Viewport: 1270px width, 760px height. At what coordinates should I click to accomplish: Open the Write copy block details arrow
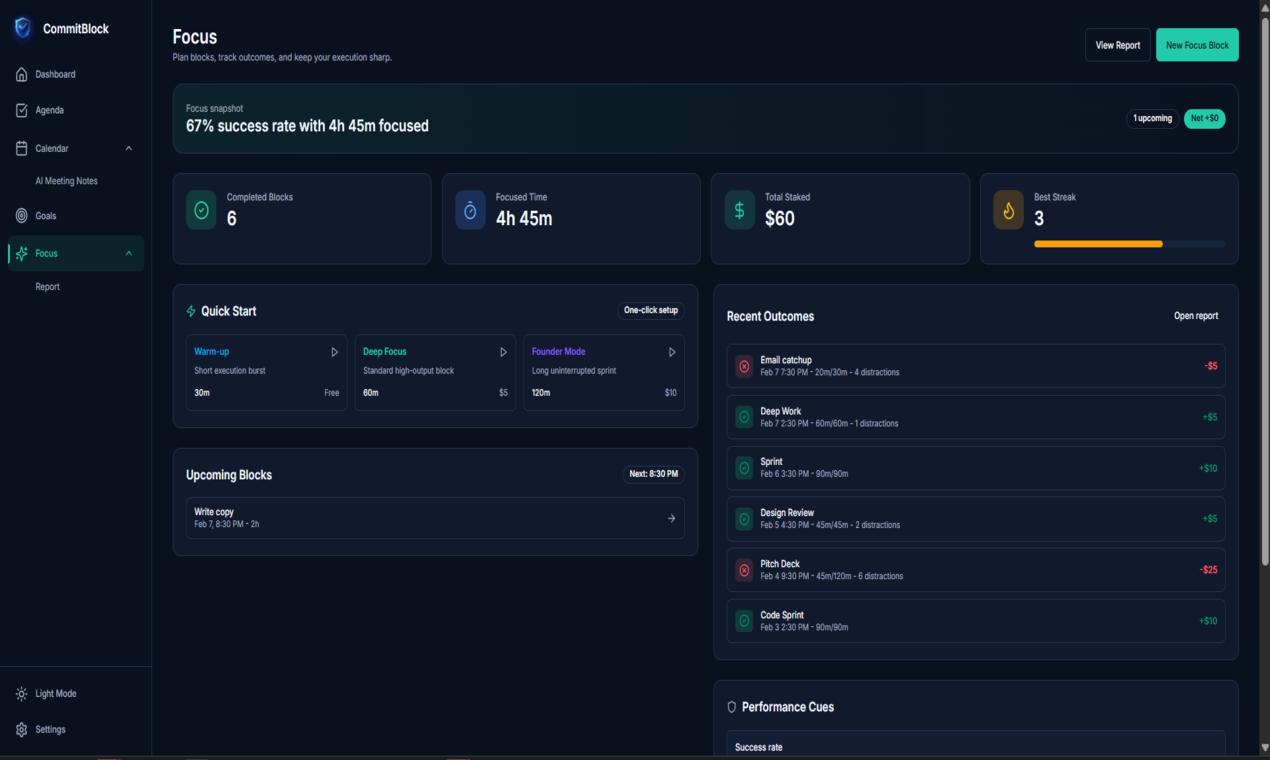click(672, 518)
